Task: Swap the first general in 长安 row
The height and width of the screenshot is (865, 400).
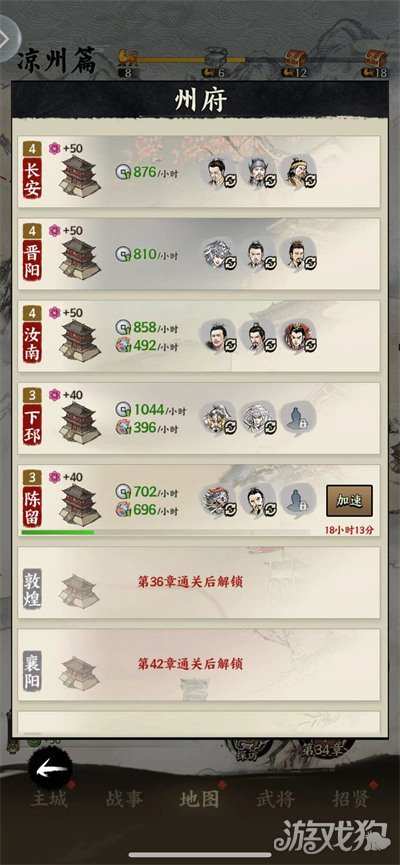Action: click(x=219, y=173)
